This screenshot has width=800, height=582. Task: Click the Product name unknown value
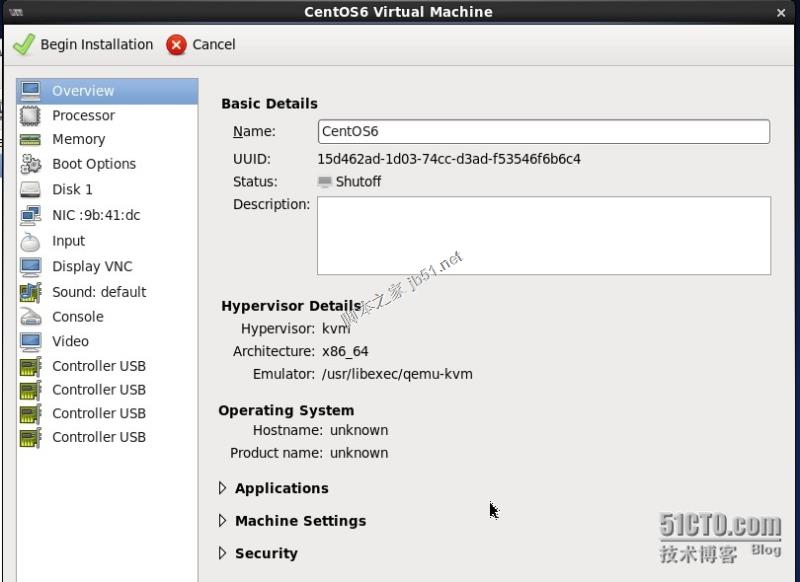coord(359,453)
